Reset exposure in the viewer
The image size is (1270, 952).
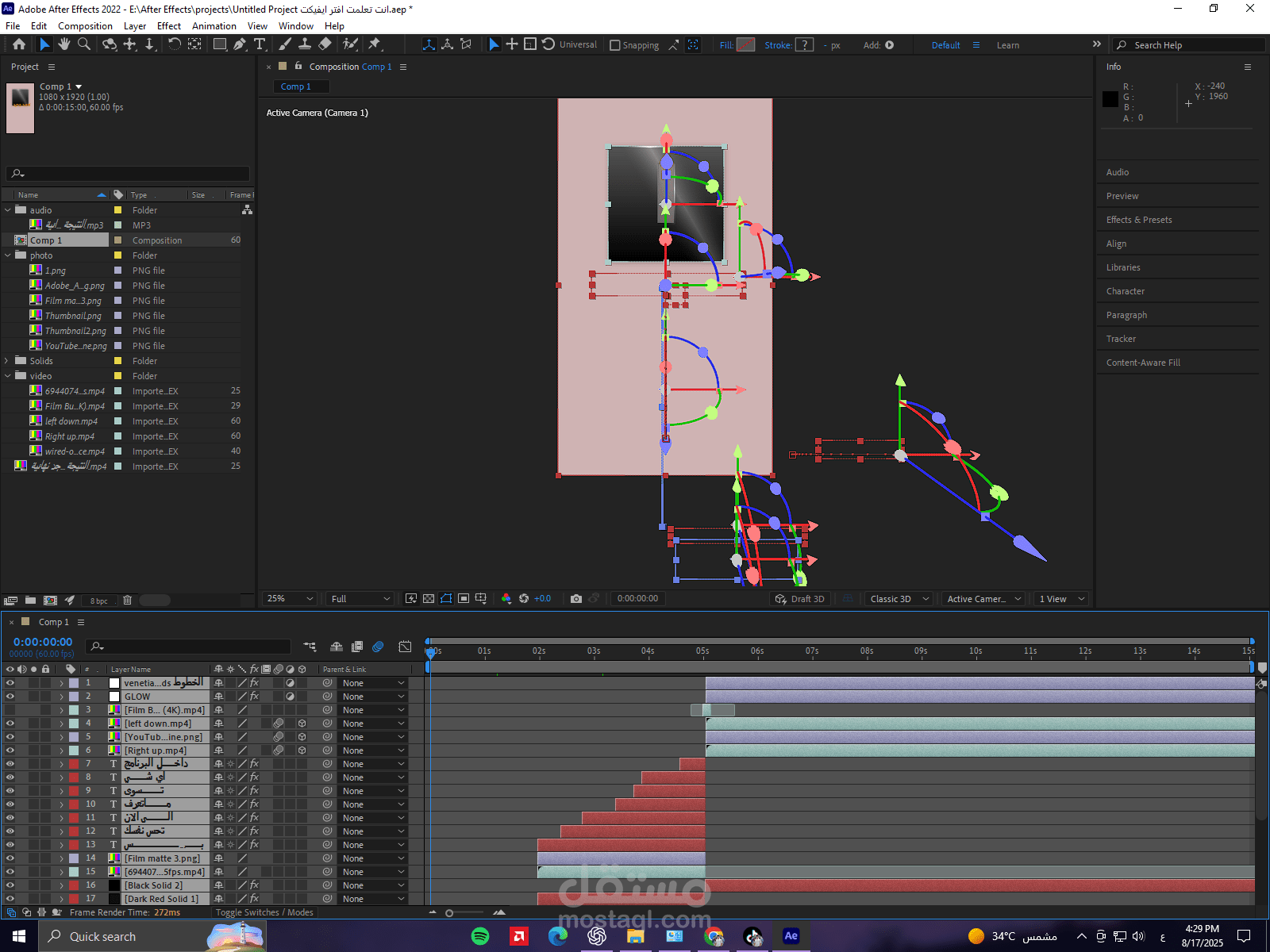pos(524,599)
